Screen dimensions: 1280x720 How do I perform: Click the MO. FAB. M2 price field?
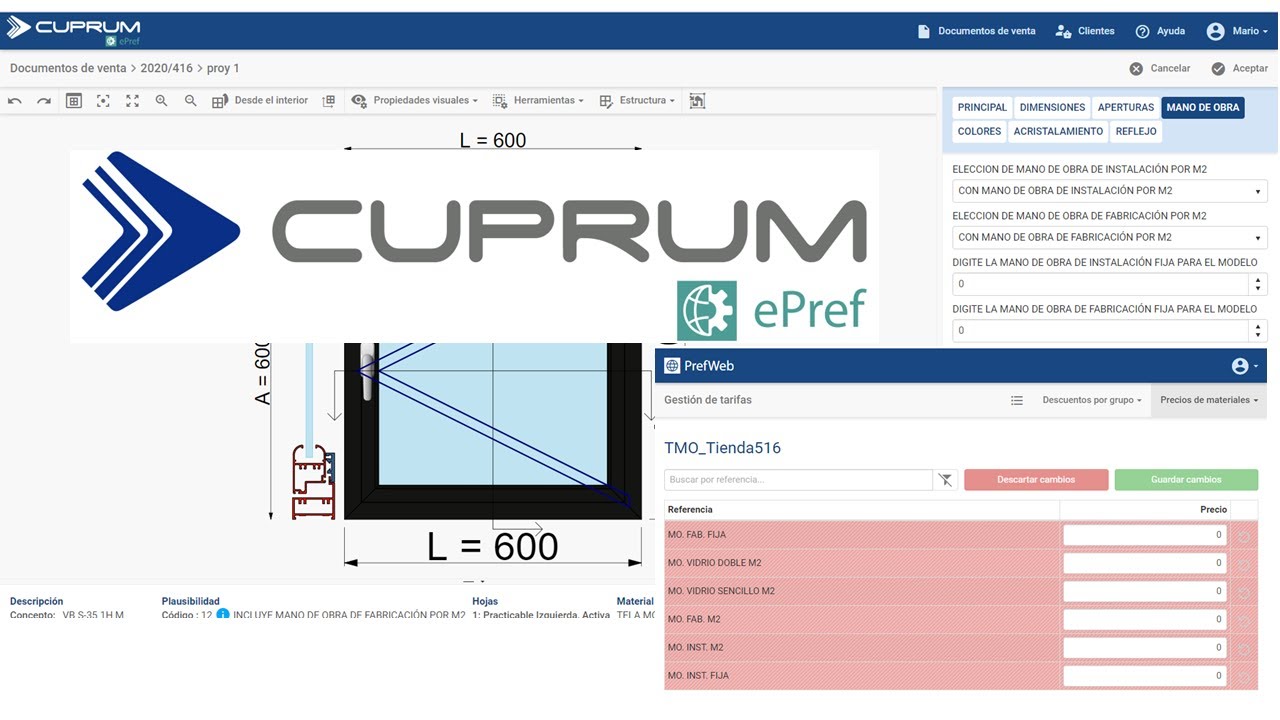coord(1145,619)
